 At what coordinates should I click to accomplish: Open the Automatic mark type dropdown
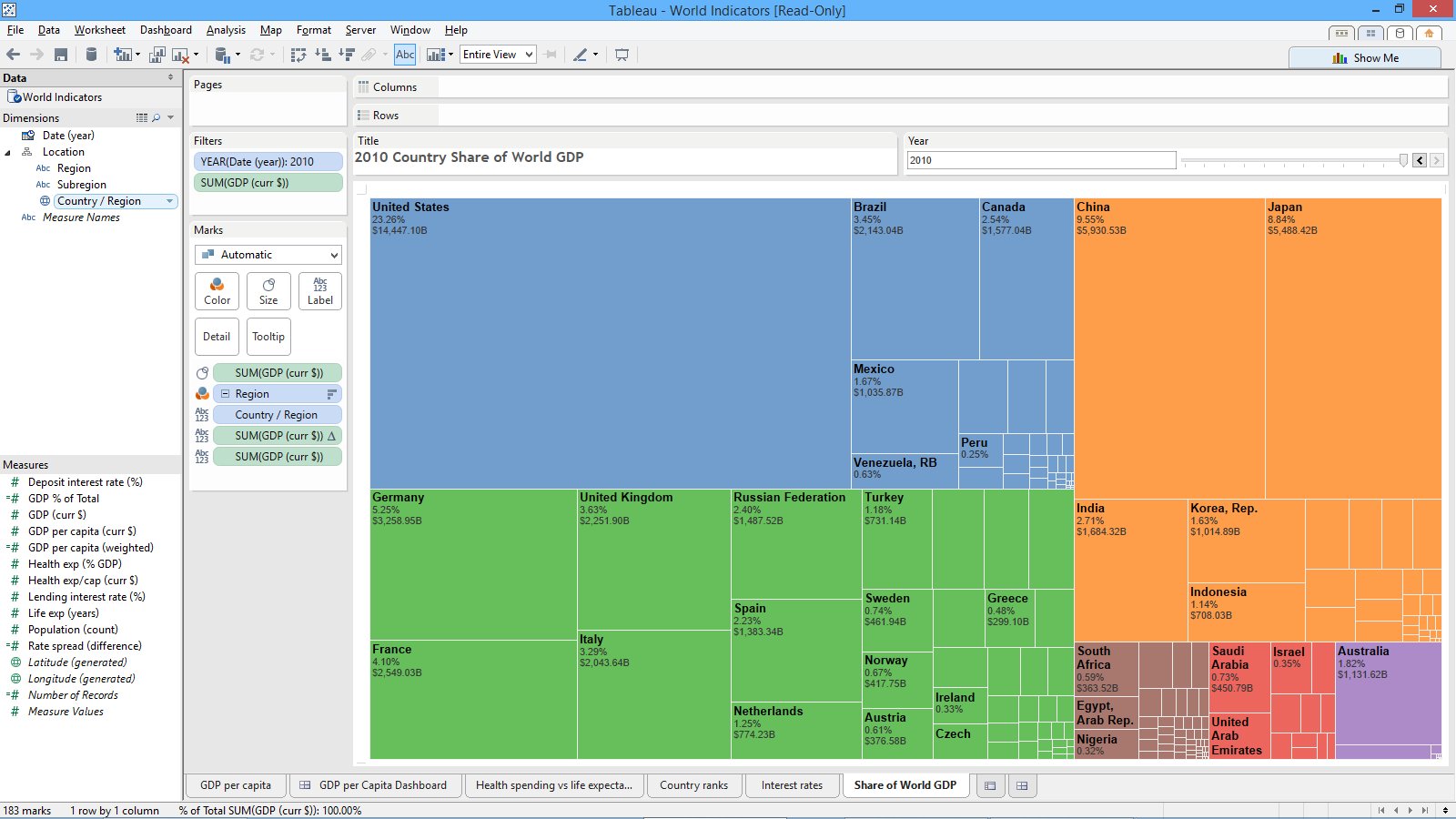pos(268,255)
